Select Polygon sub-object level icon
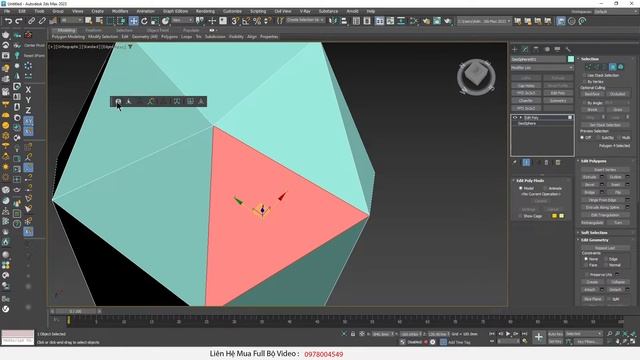640x360 pixels. pyautogui.click(x=613, y=67)
